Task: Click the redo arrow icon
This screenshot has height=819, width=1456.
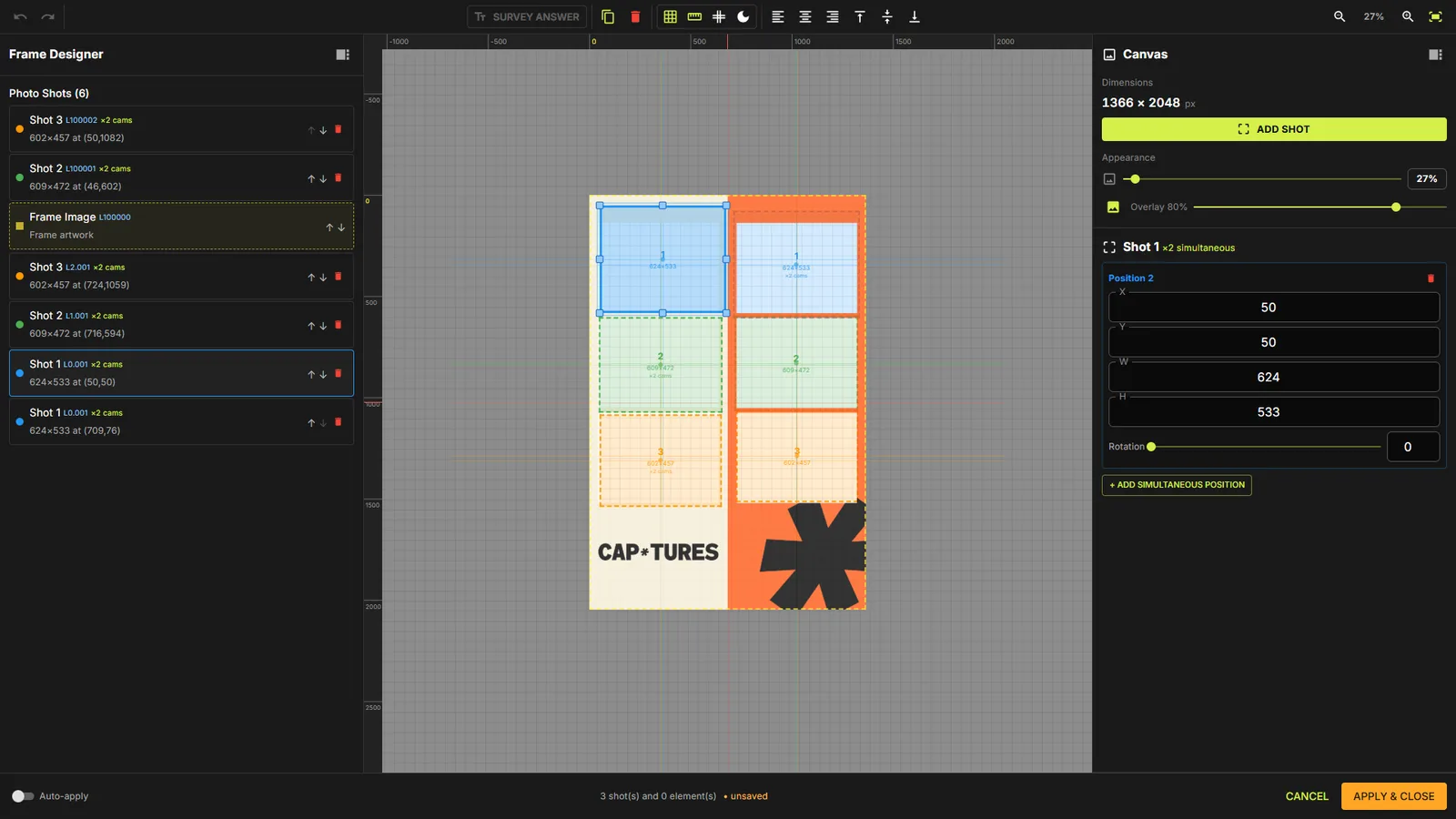Action: [48, 16]
